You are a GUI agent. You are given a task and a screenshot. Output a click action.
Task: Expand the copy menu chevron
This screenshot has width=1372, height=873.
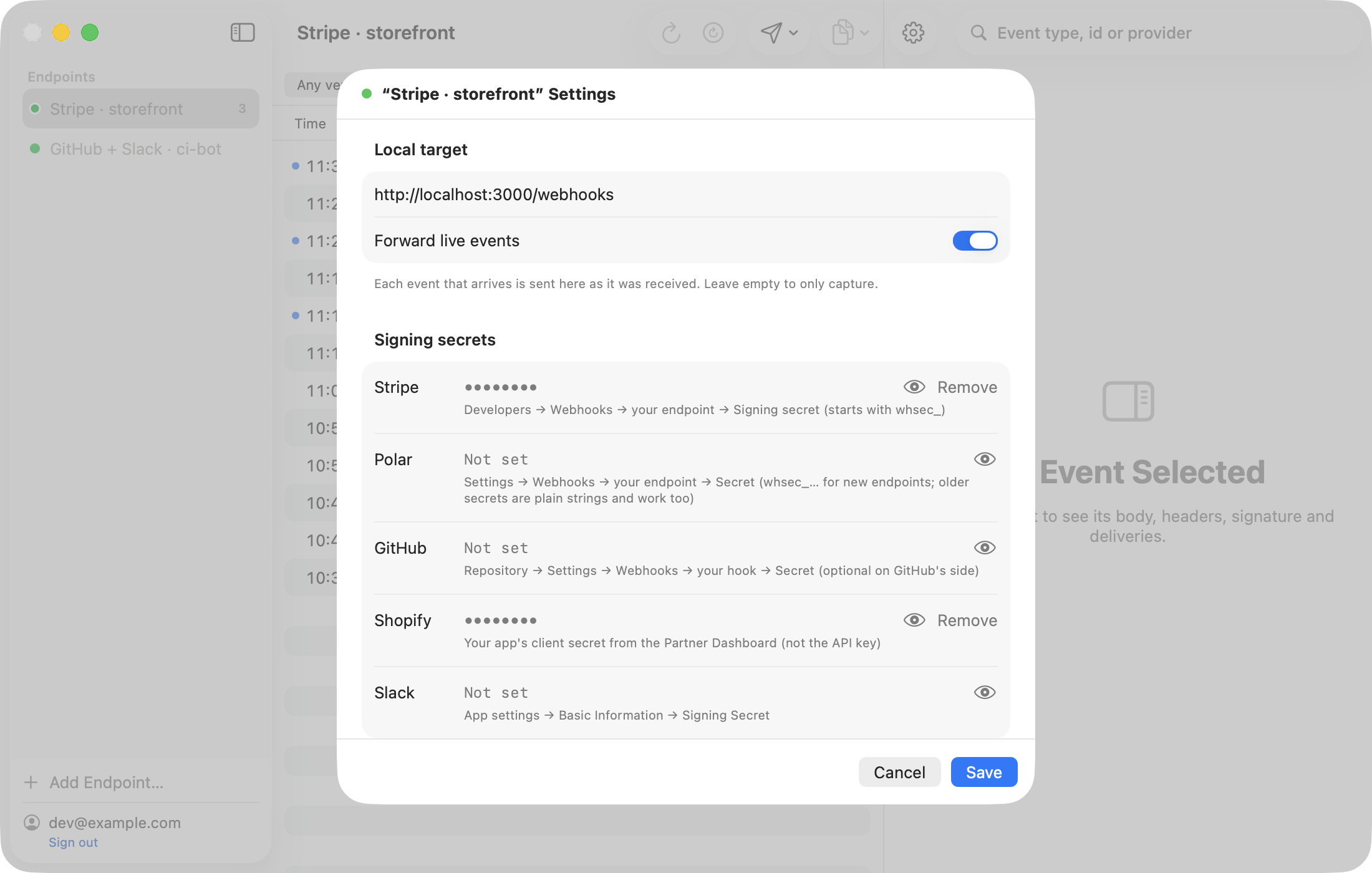tap(864, 32)
